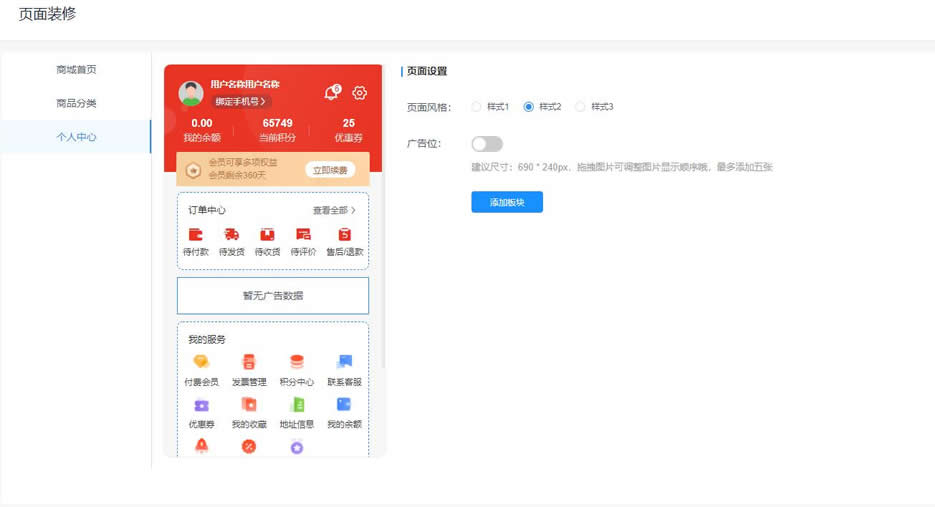Open the notification bell icon

[x=332, y=92]
